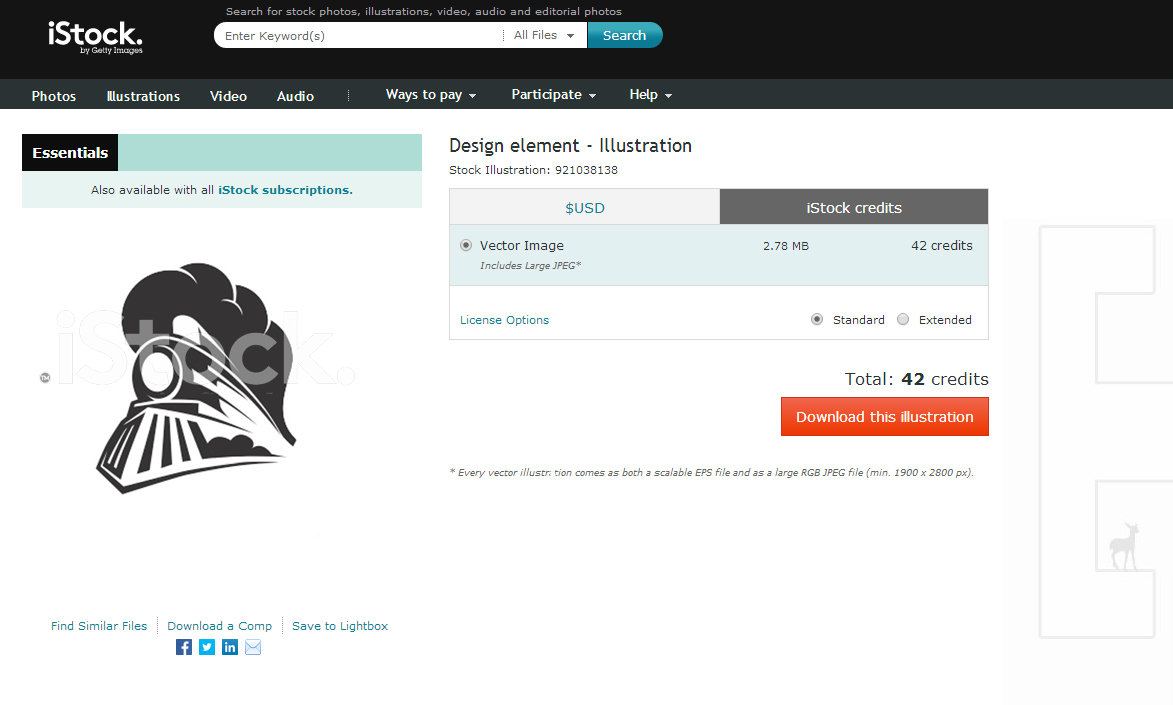
Task: Open the Help dropdown menu
Action: [x=650, y=95]
